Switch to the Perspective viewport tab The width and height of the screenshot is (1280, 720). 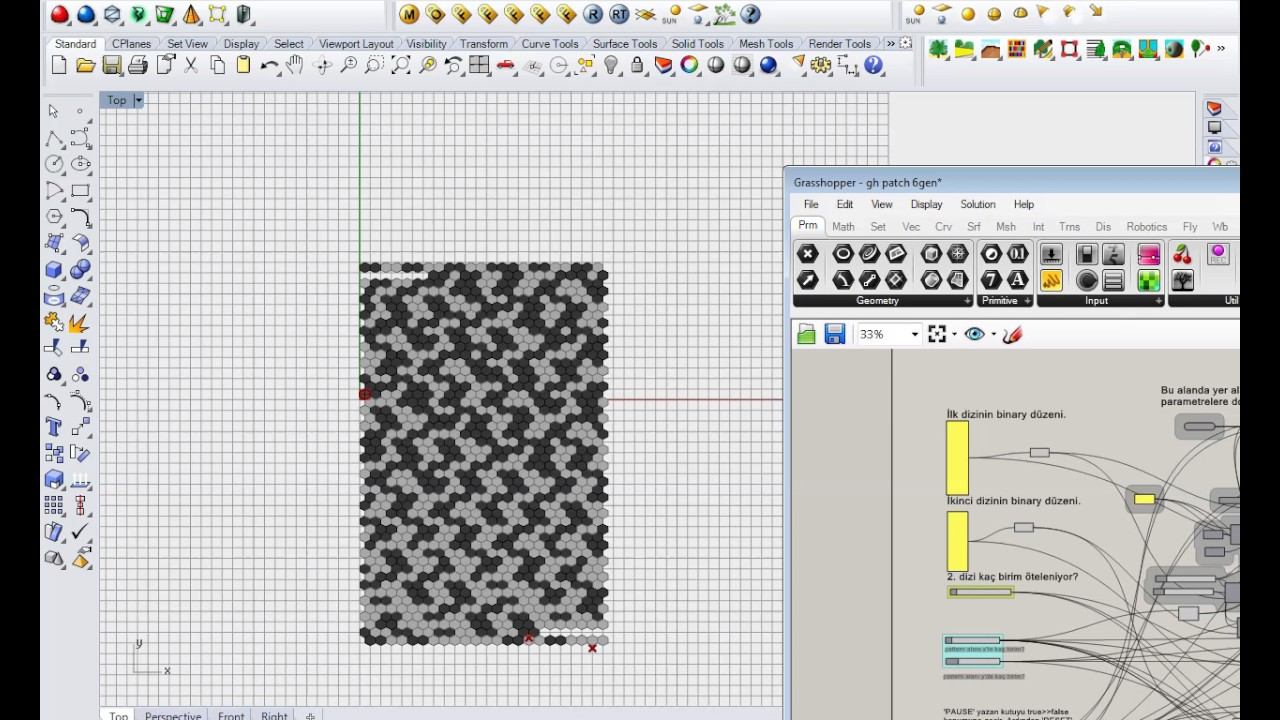(x=173, y=715)
